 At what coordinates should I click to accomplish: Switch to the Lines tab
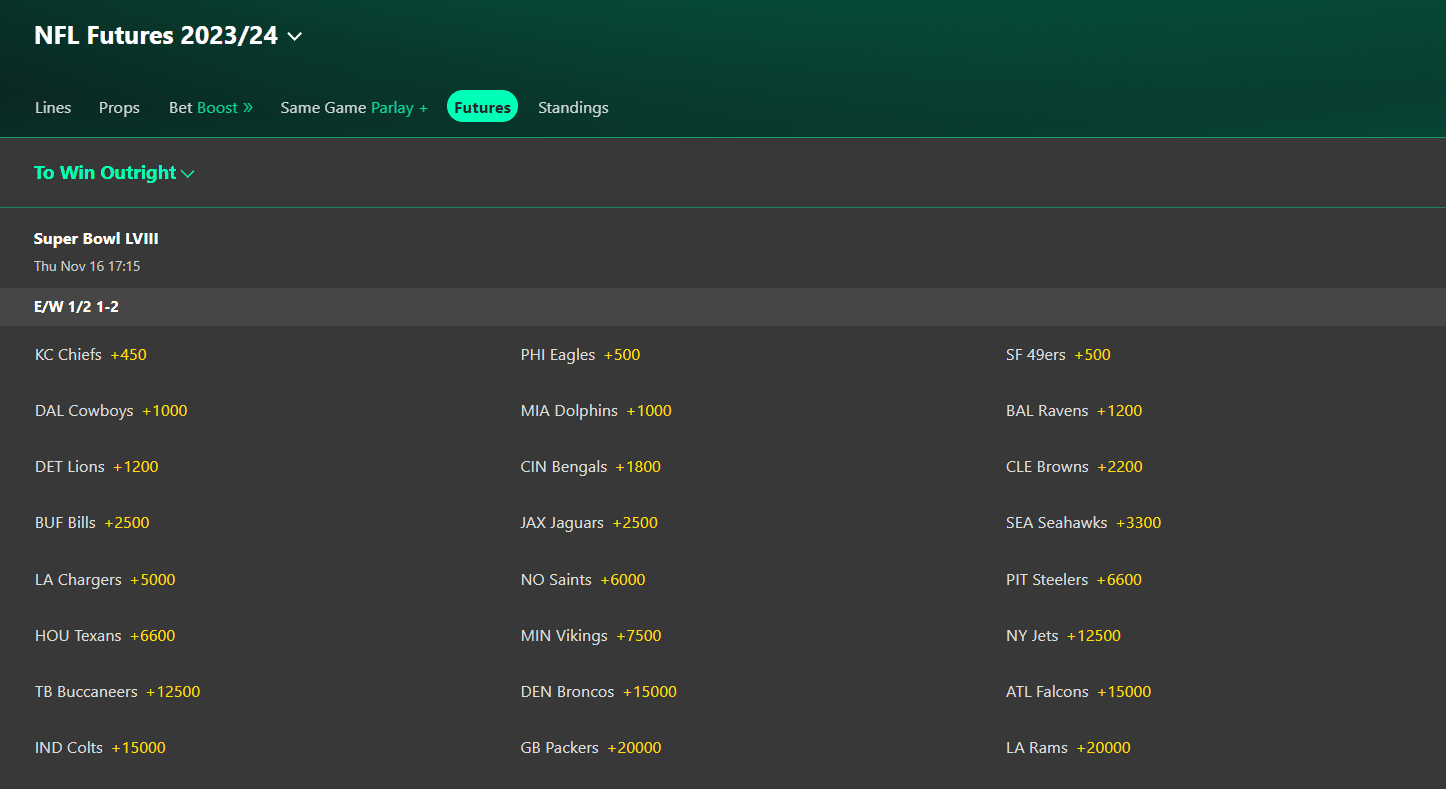(53, 107)
